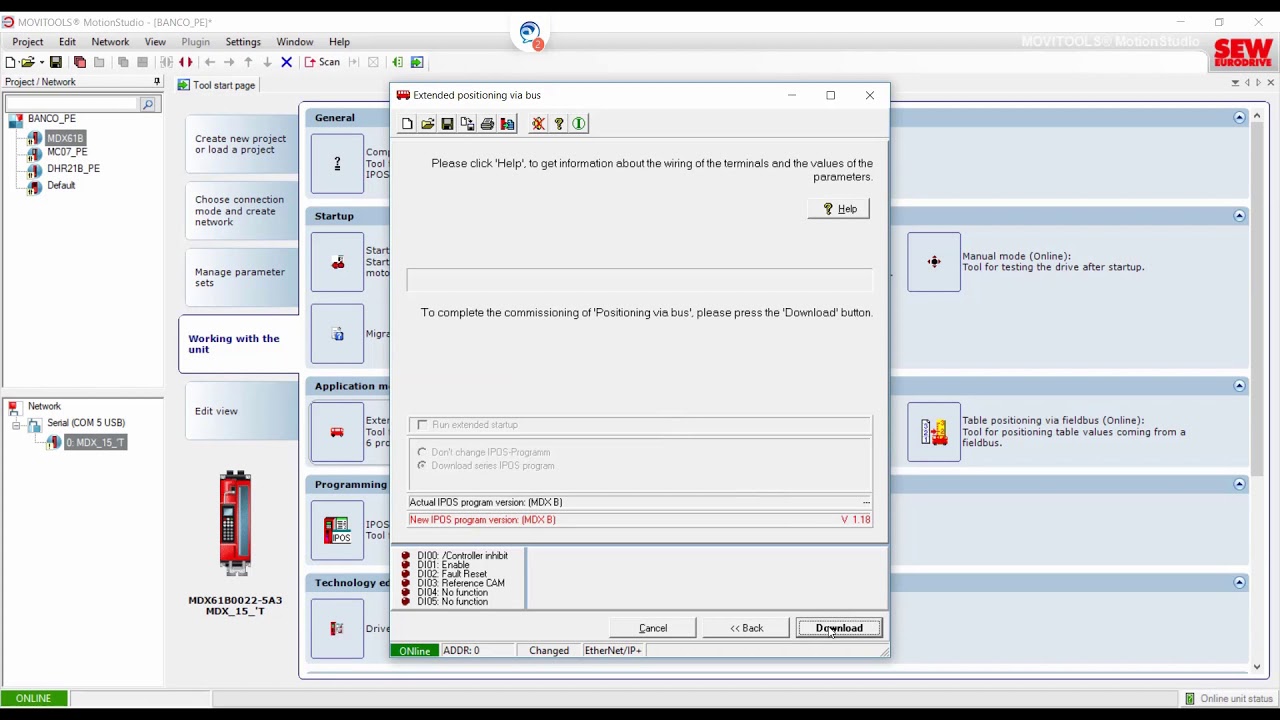Click the project search input field

point(72,104)
